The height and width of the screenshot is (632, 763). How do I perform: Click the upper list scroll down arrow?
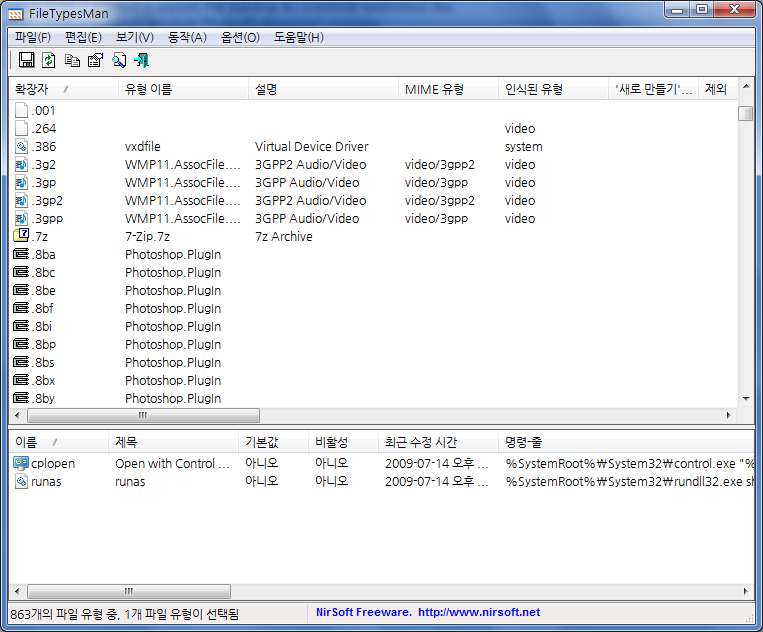tap(745, 398)
